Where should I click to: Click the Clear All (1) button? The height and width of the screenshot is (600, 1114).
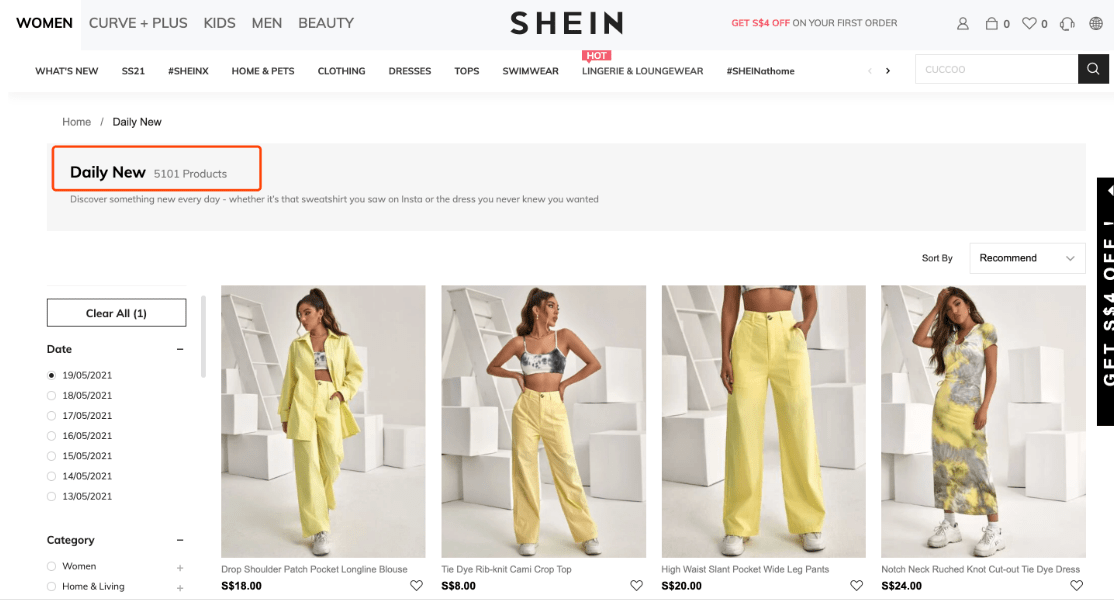pos(117,312)
